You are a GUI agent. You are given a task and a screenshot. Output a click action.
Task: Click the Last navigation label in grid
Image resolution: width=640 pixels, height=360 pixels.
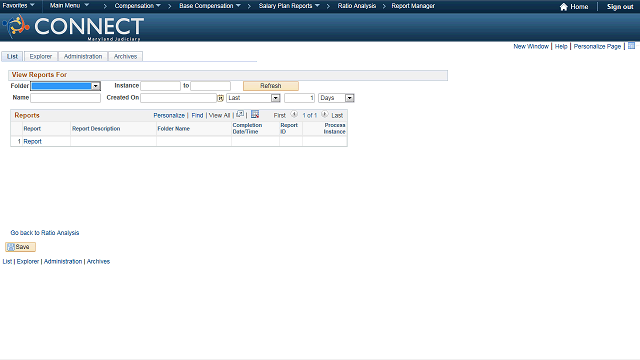(x=337, y=116)
